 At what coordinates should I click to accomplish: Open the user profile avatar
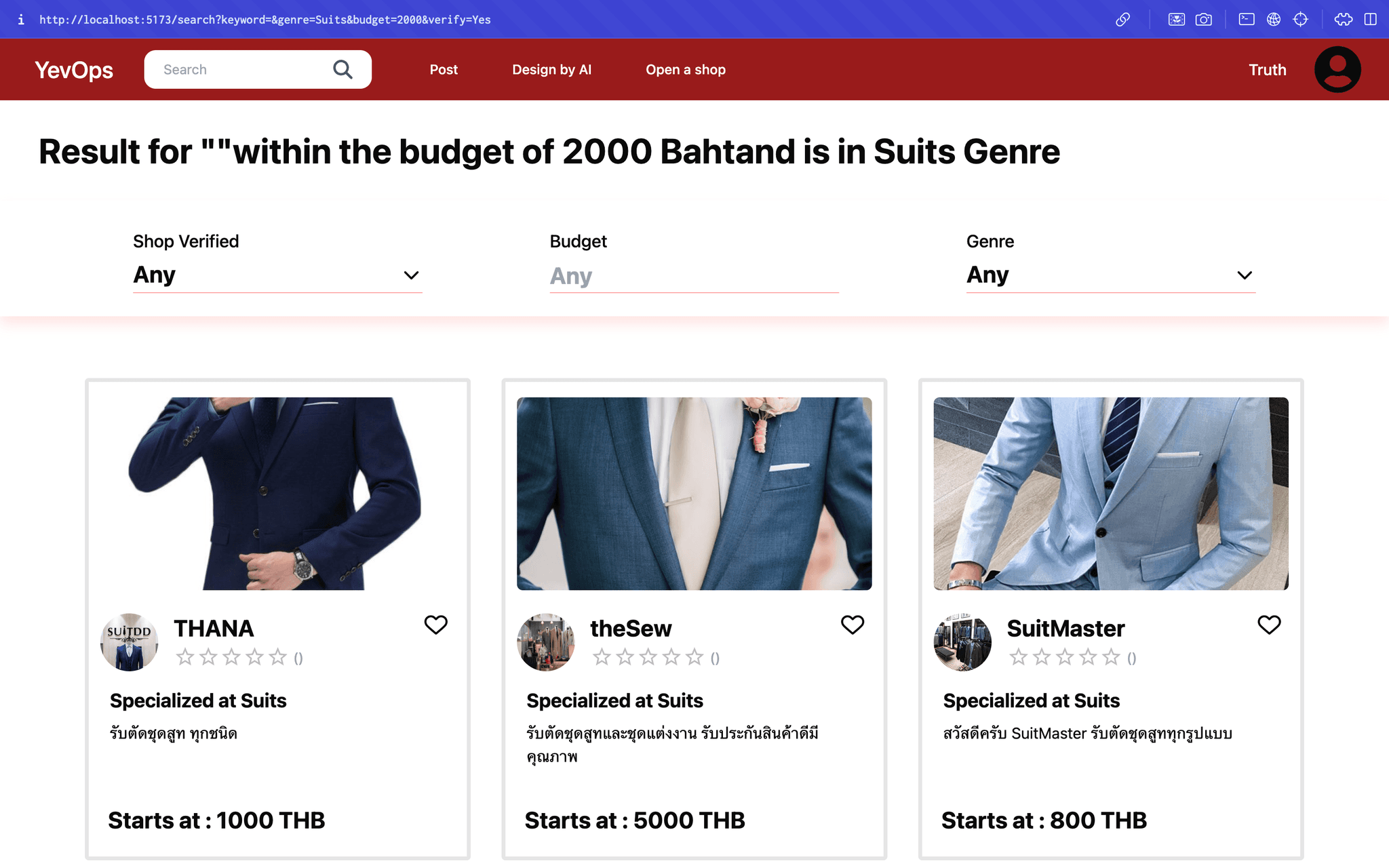click(x=1337, y=69)
